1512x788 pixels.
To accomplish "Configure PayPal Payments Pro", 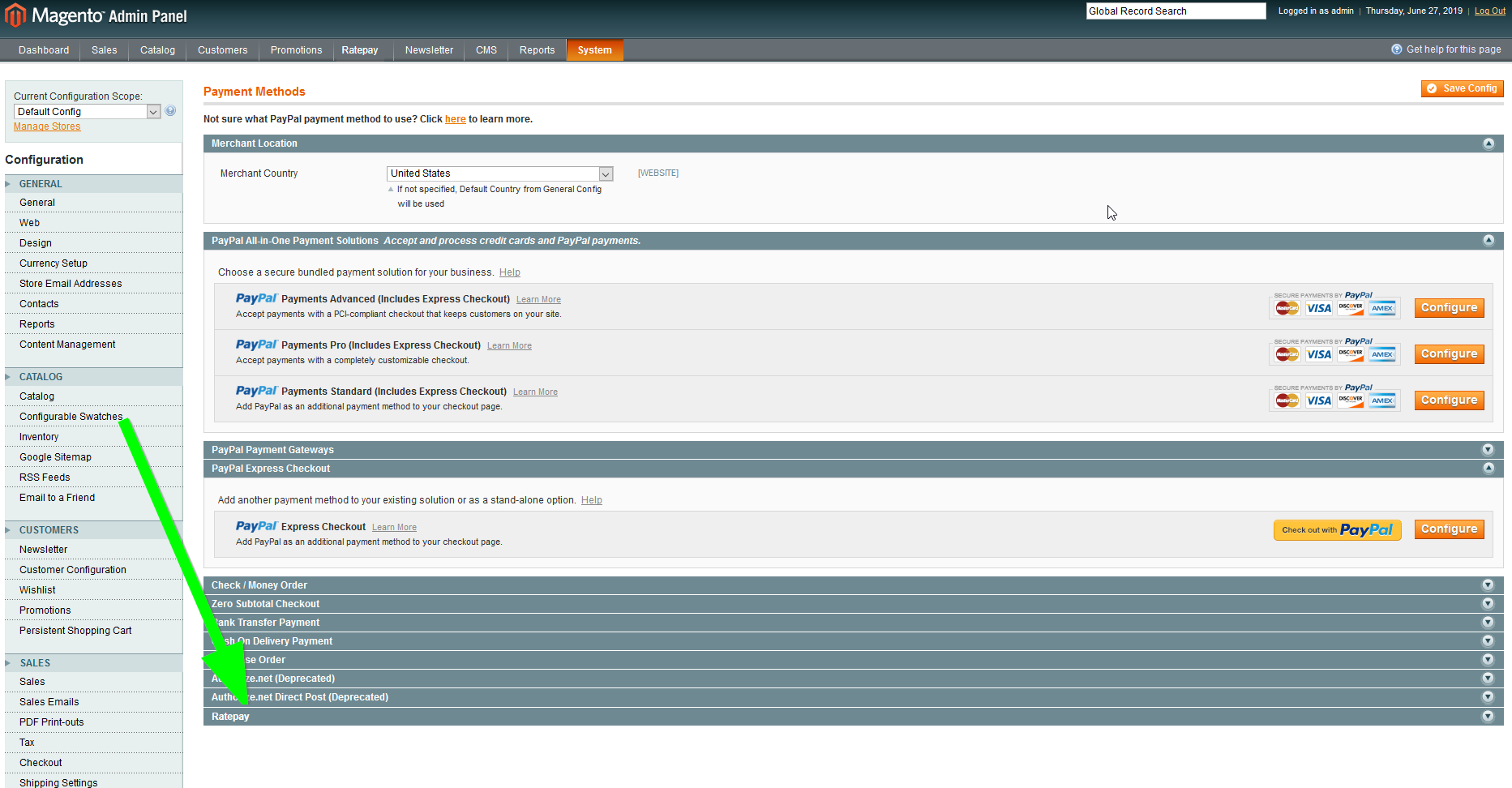I will 1449,354.
